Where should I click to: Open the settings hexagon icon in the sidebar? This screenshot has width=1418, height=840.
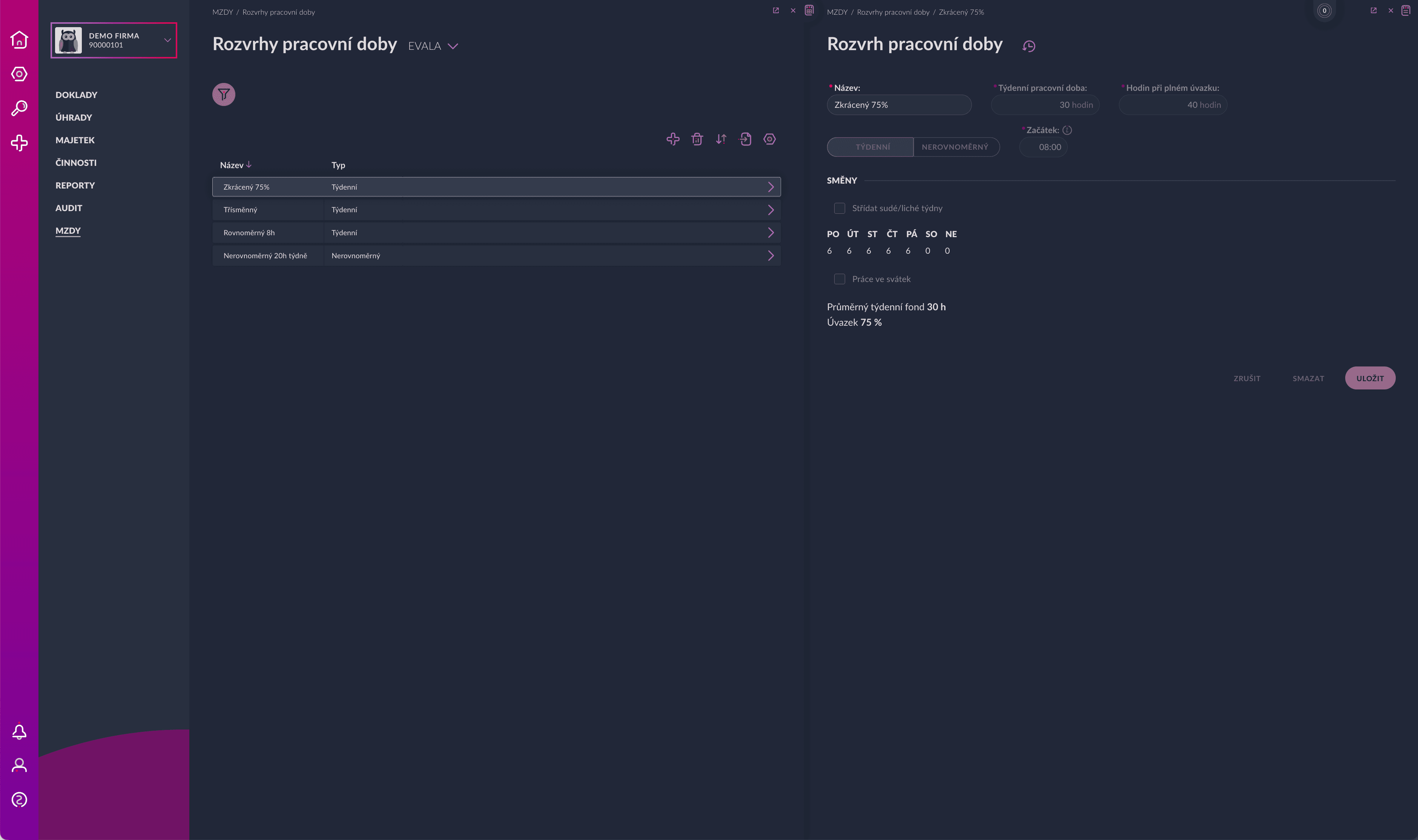pos(19,74)
